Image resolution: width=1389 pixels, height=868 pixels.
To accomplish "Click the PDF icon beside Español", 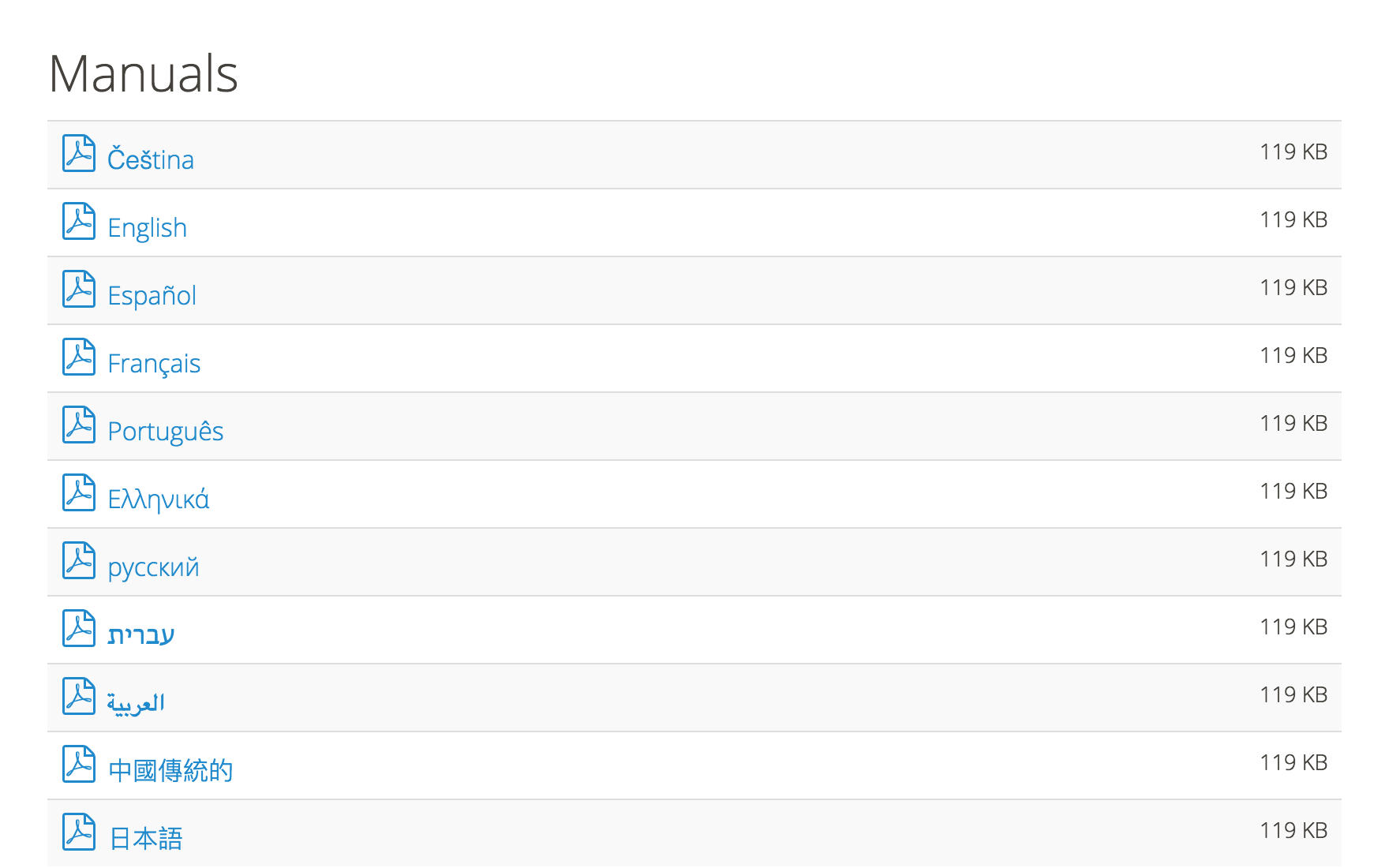I will [79, 289].
